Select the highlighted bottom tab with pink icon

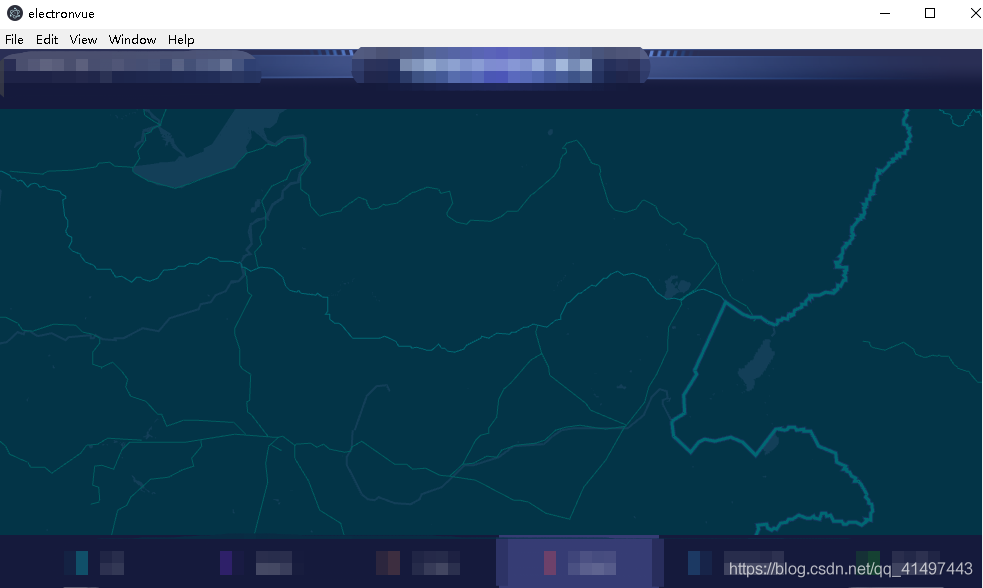pos(579,562)
